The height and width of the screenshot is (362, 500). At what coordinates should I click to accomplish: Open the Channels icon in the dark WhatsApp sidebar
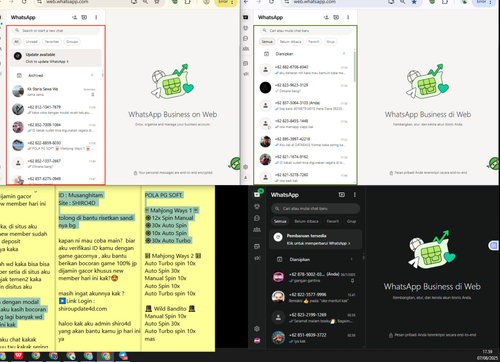click(x=257, y=218)
